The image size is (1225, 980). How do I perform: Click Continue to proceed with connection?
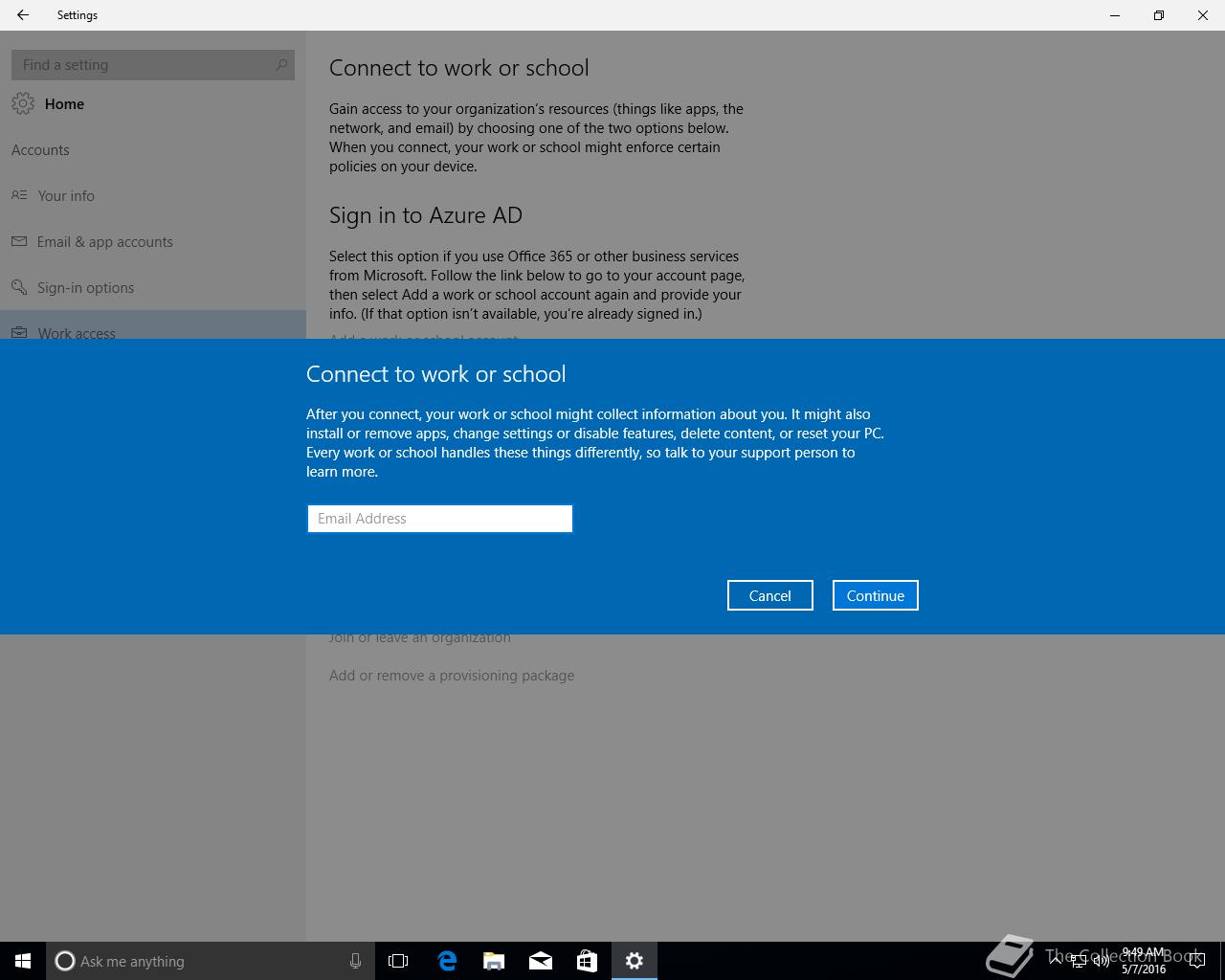coord(876,595)
